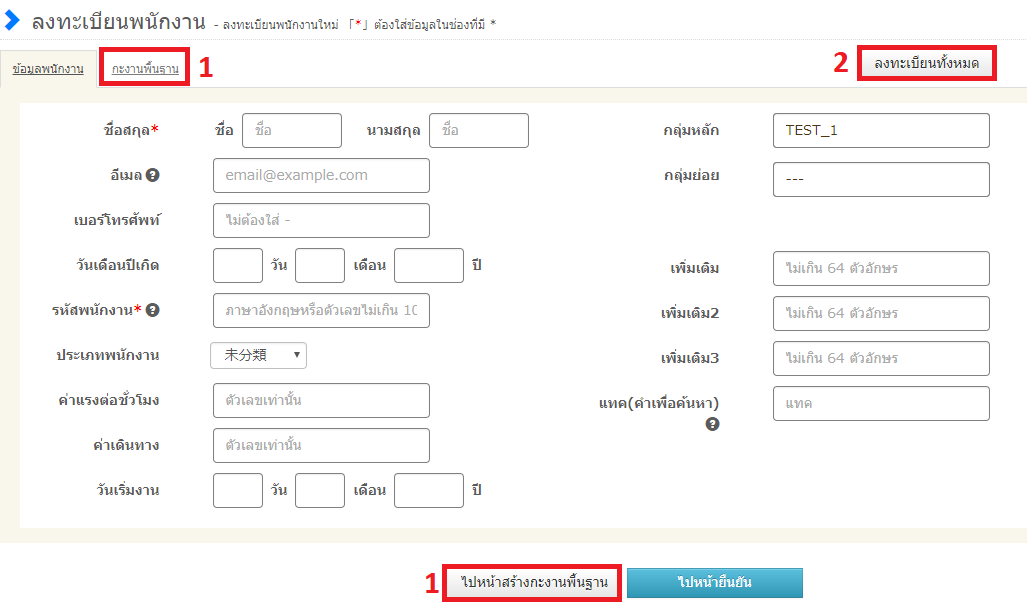Select the ข้อมูลพนักงาน tab
The height and width of the screenshot is (615, 1027).
[x=48, y=69]
